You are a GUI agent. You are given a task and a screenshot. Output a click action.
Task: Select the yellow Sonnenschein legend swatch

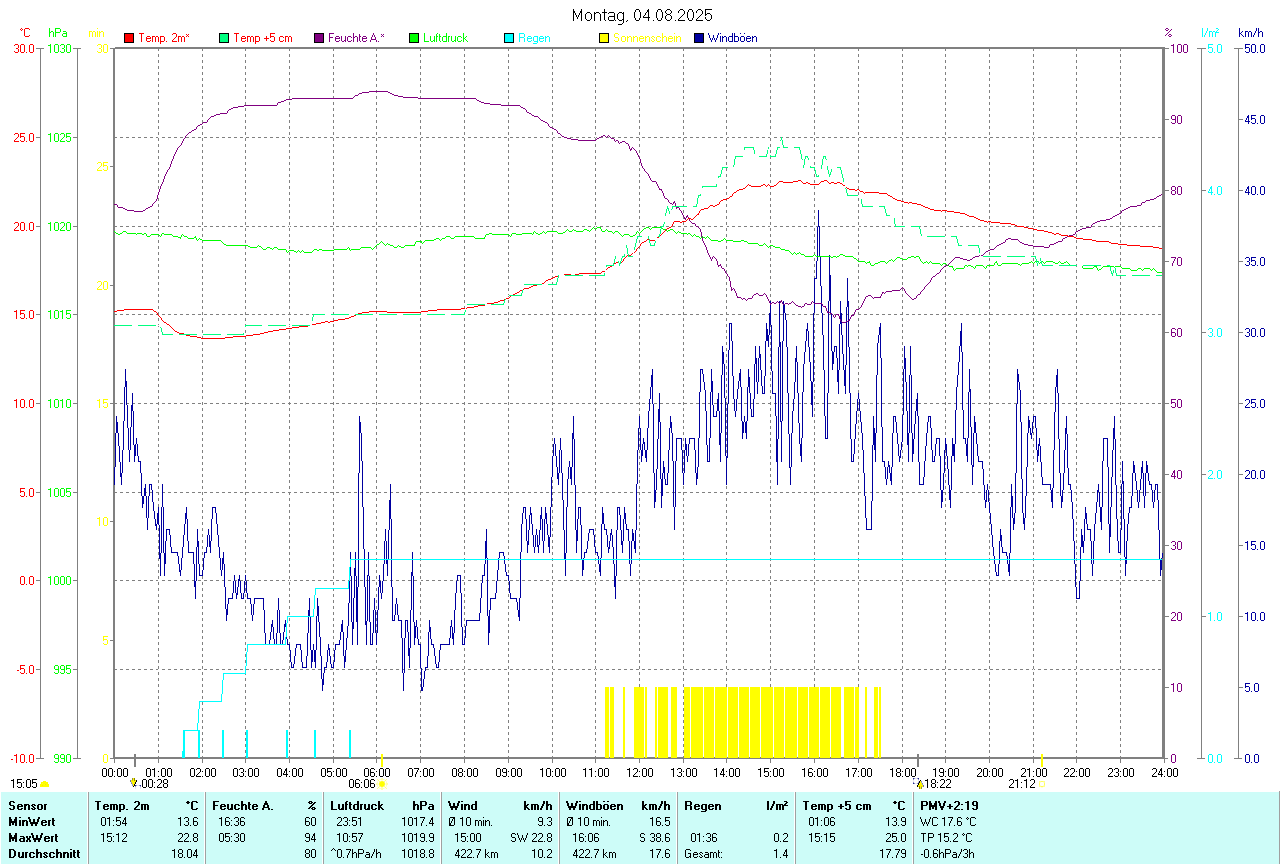pos(604,38)
